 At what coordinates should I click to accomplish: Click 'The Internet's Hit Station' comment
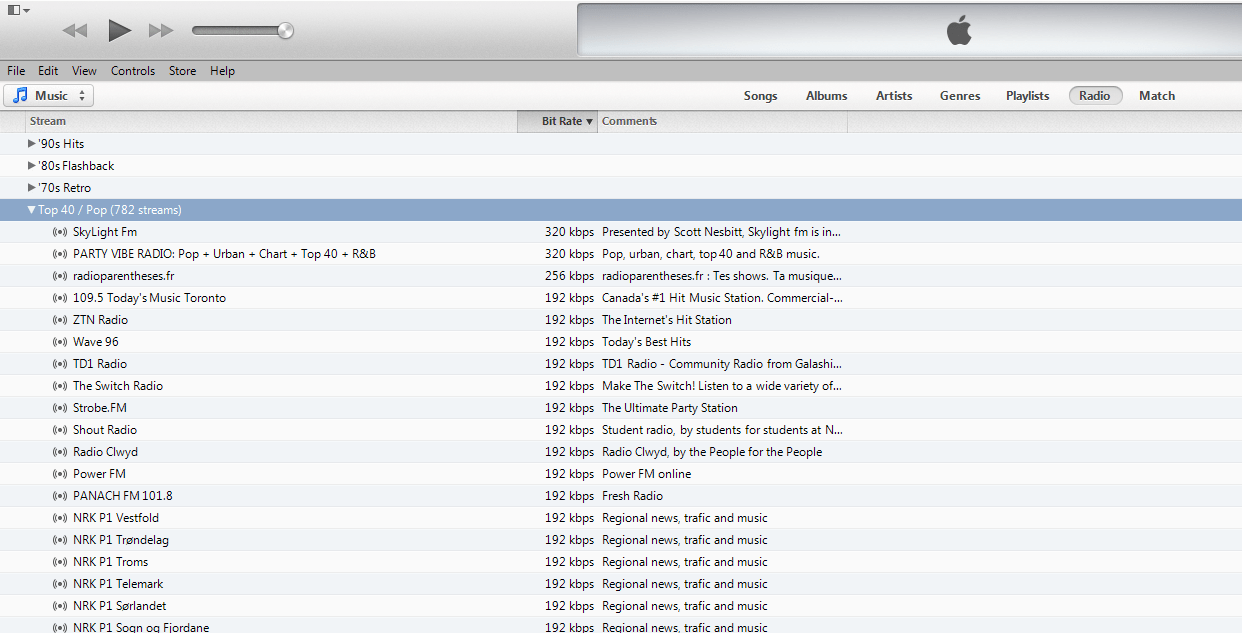point(667,320)
